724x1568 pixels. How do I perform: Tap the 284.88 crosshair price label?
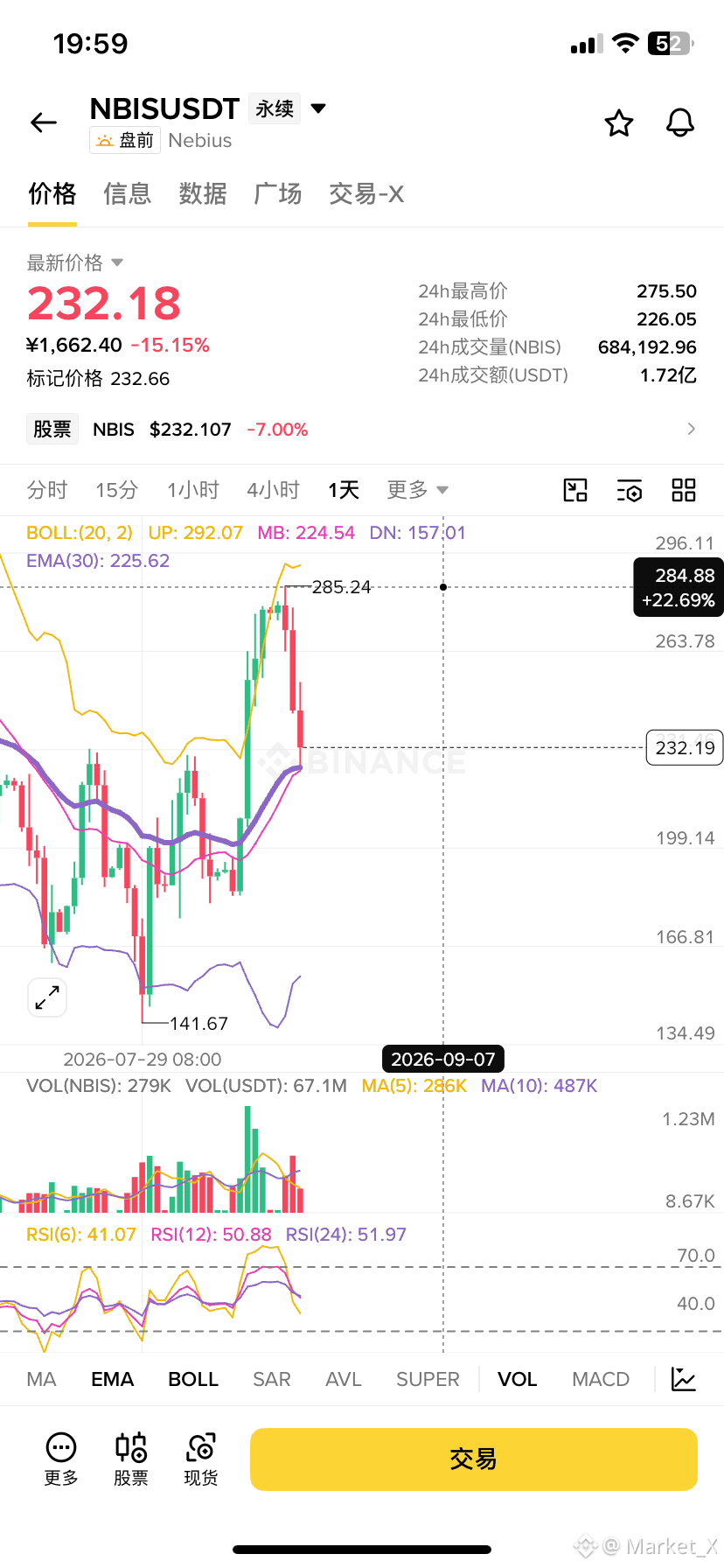(x=679, y=587)
